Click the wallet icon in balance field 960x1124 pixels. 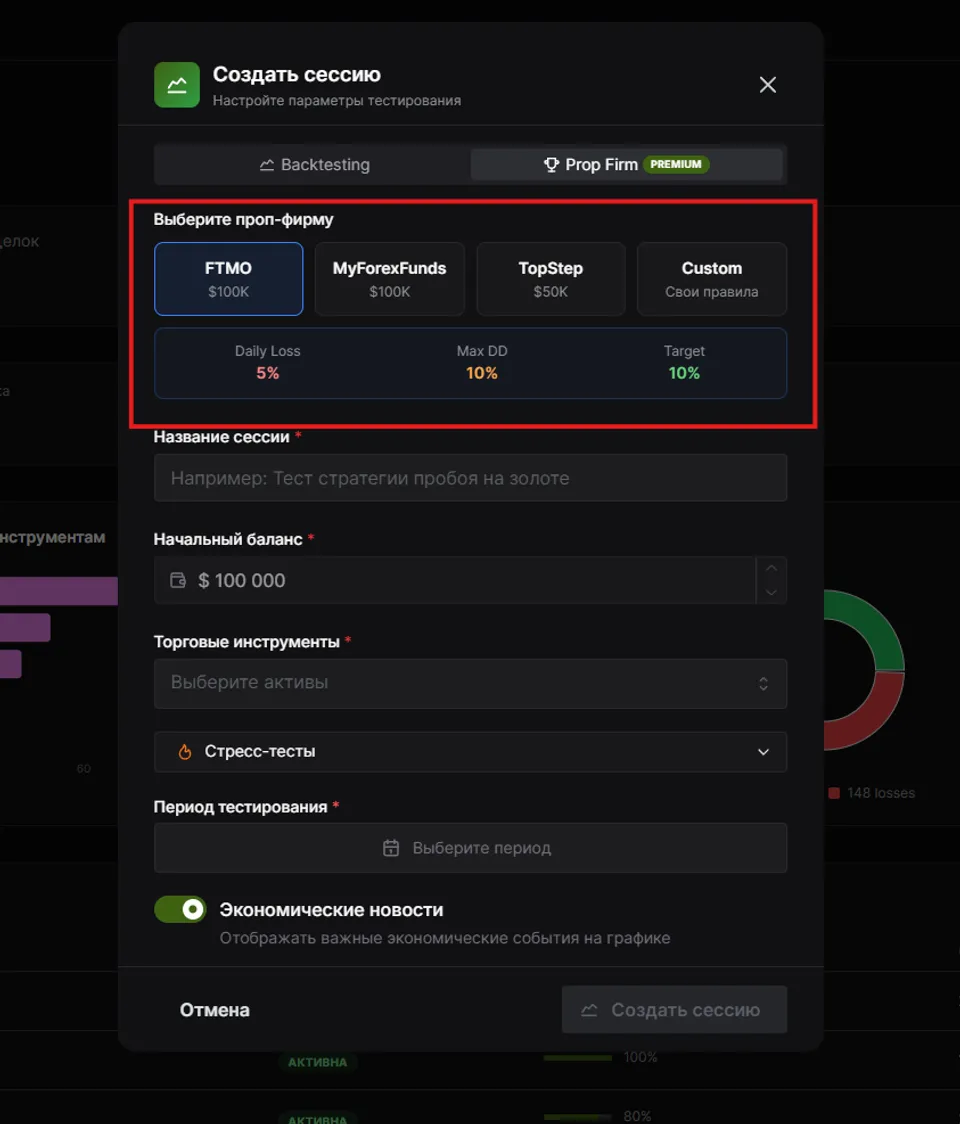(178, 580)
